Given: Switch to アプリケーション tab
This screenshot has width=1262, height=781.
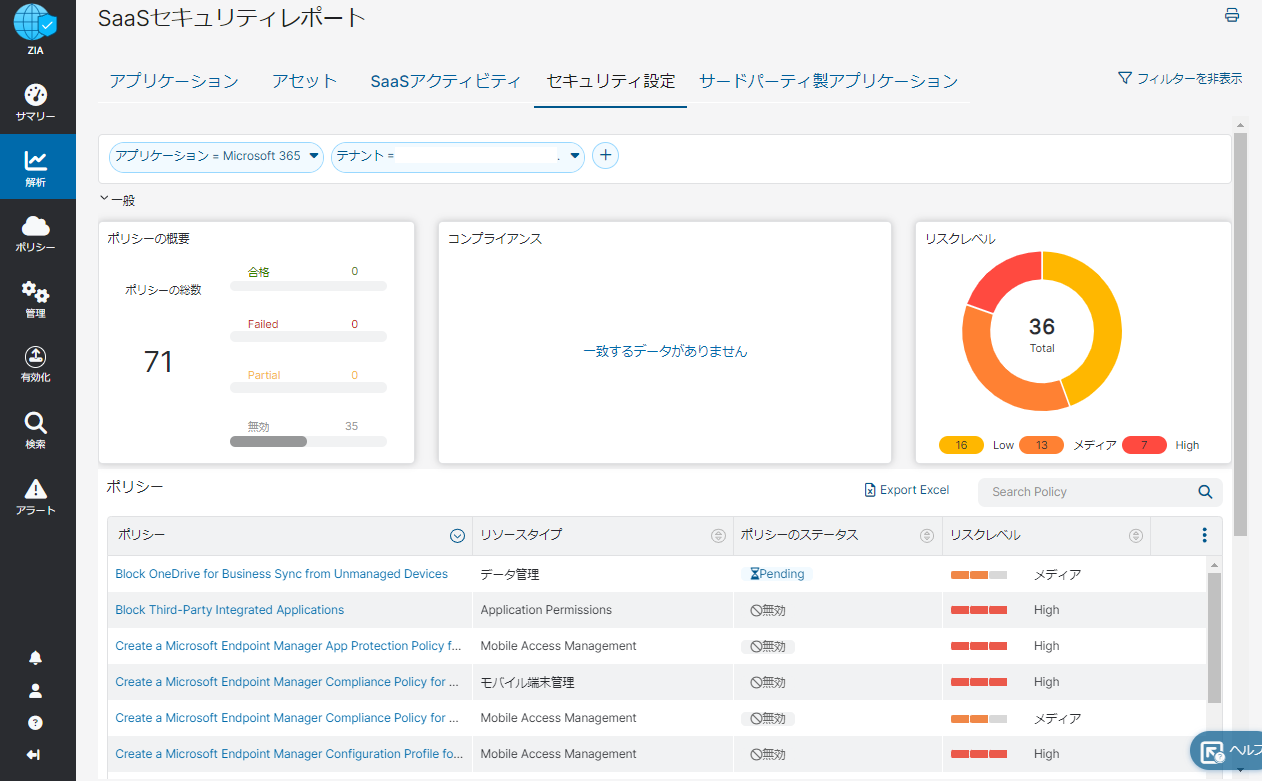Looking at the screenshot, I should click(x=174, y=81).
